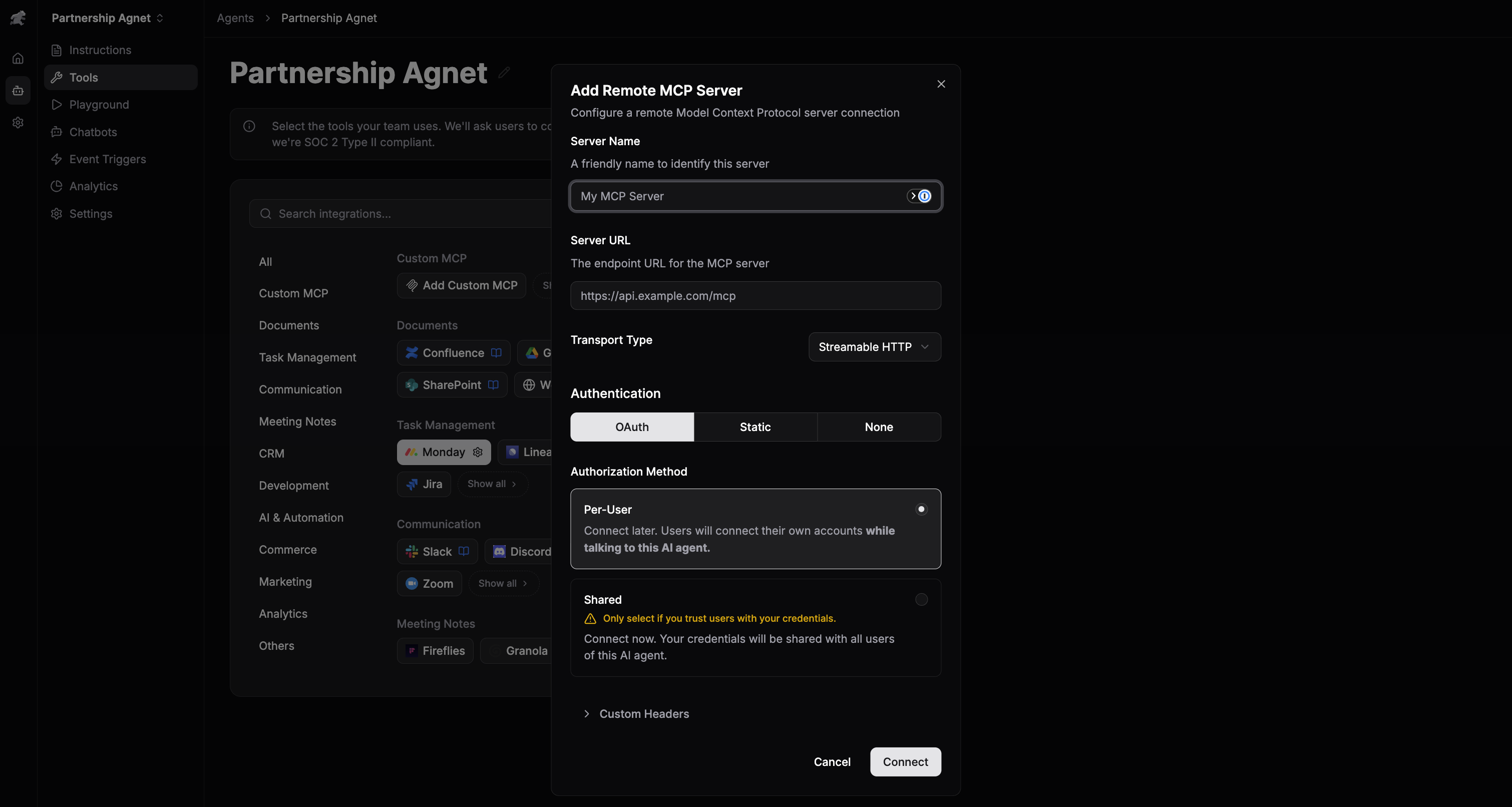
Task: Click the 1Password icon in Server Name field
Action: (924, 196)
